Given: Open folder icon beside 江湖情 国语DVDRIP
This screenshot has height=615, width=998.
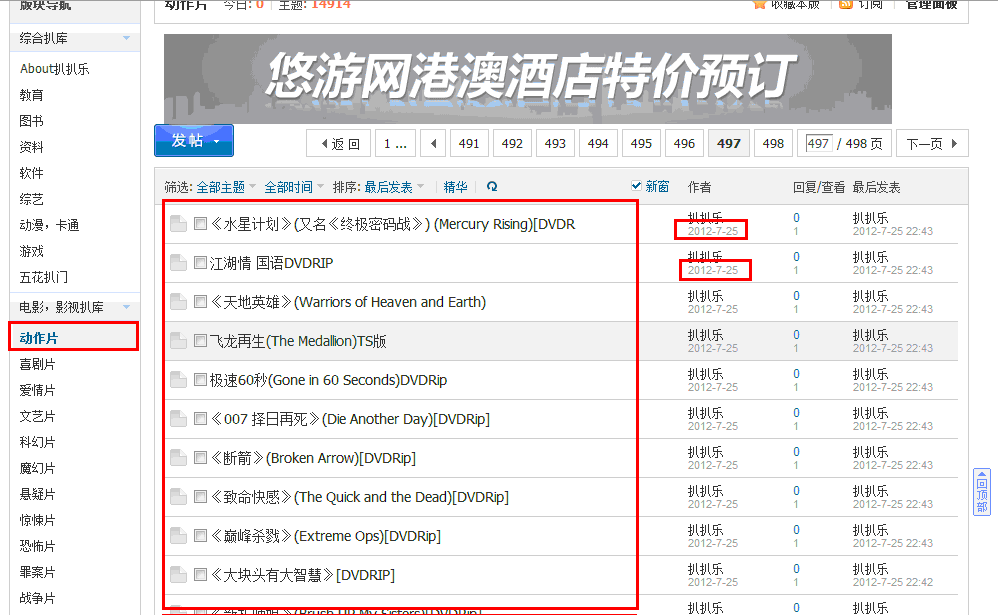Looking at the screenshot, I should tap(178, 263).
